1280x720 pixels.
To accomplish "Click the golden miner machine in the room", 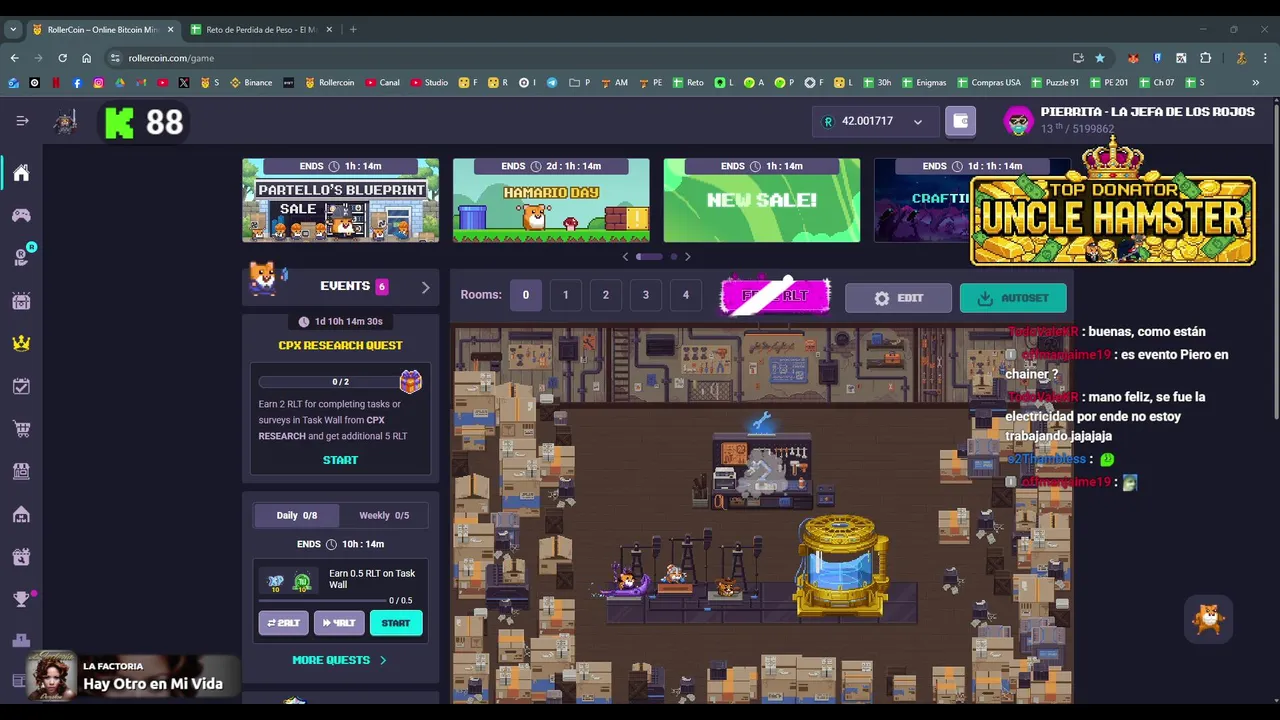I will (x=841, y=565).
